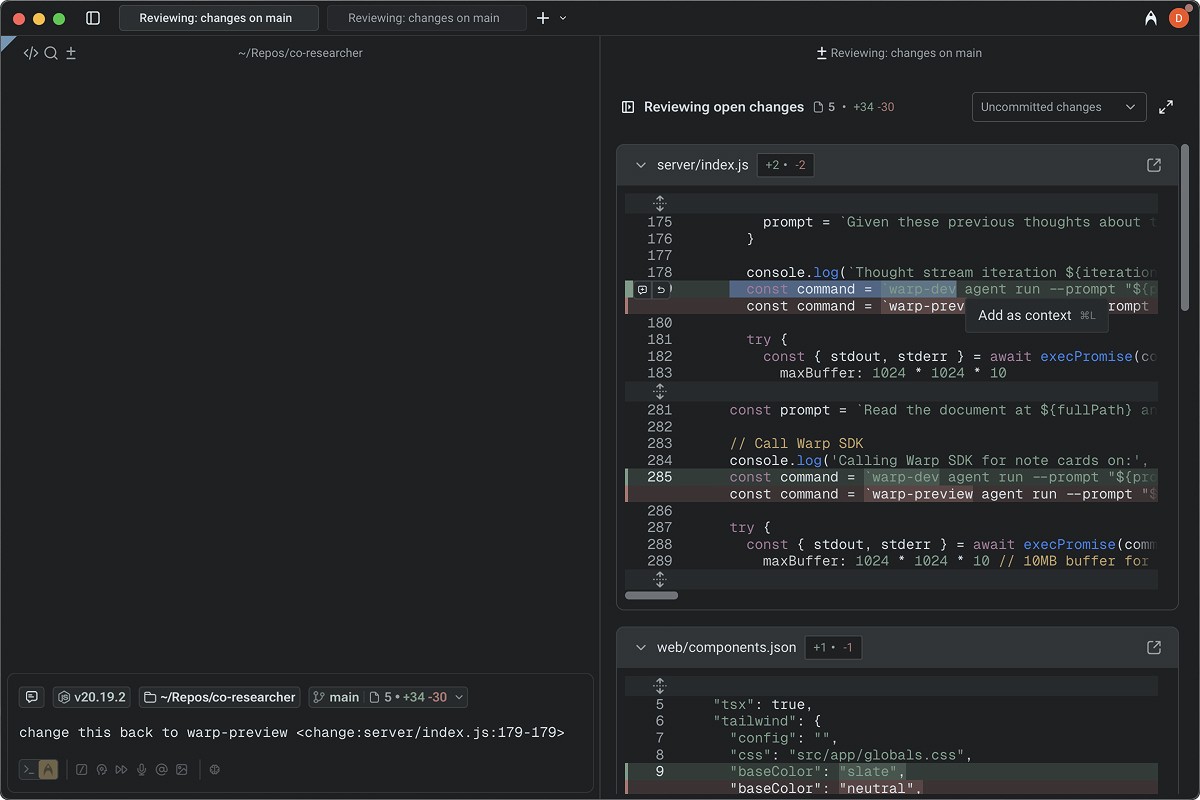This screenshot has height=800, width=1200.
Task: Click the attach image icon in input bar
Action: point(181,770)
